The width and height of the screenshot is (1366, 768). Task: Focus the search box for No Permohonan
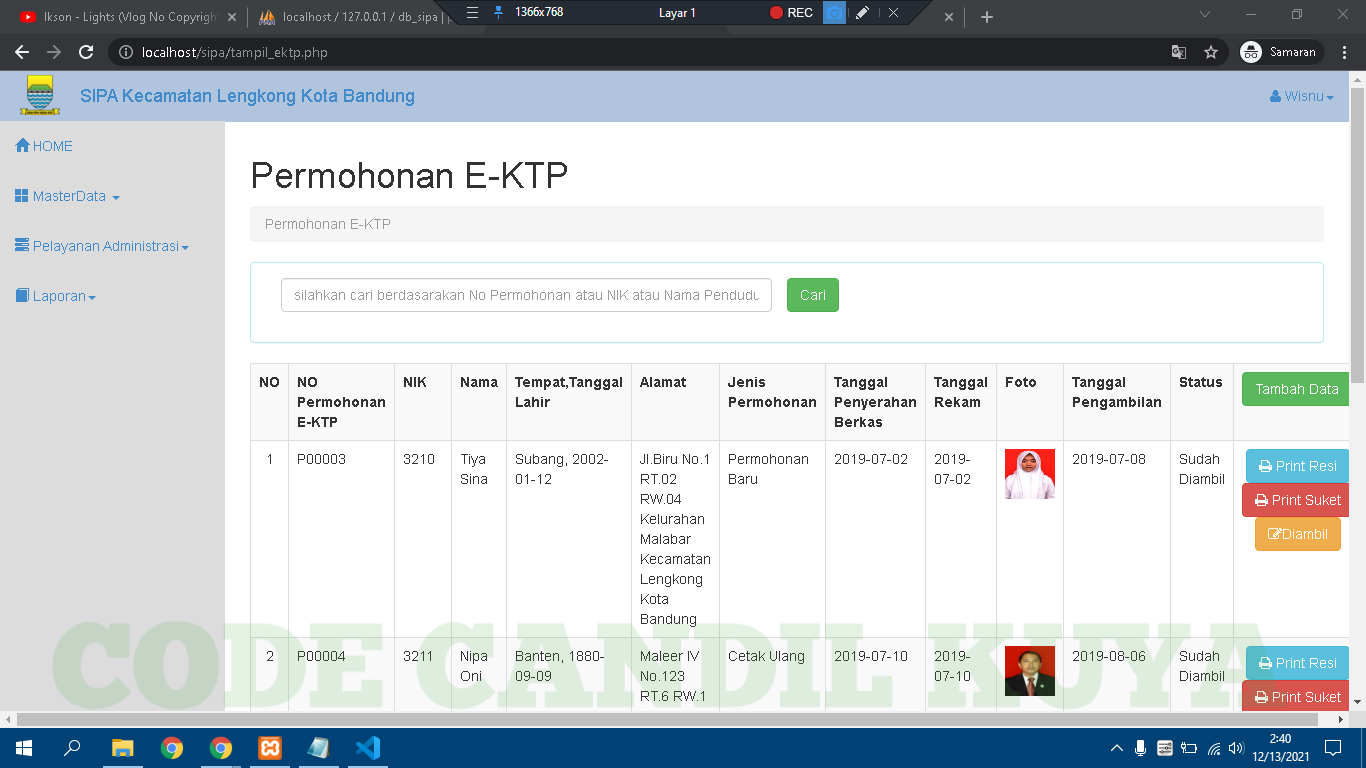tap(526, 295)
